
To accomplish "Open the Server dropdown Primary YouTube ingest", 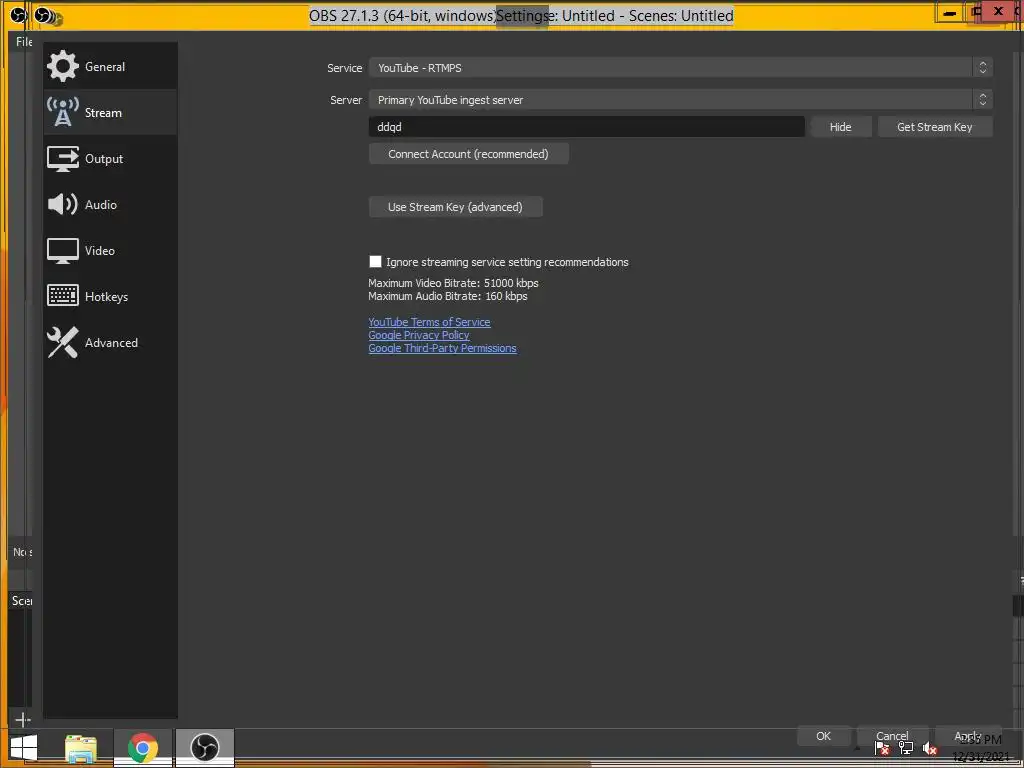I will point(680,100).
